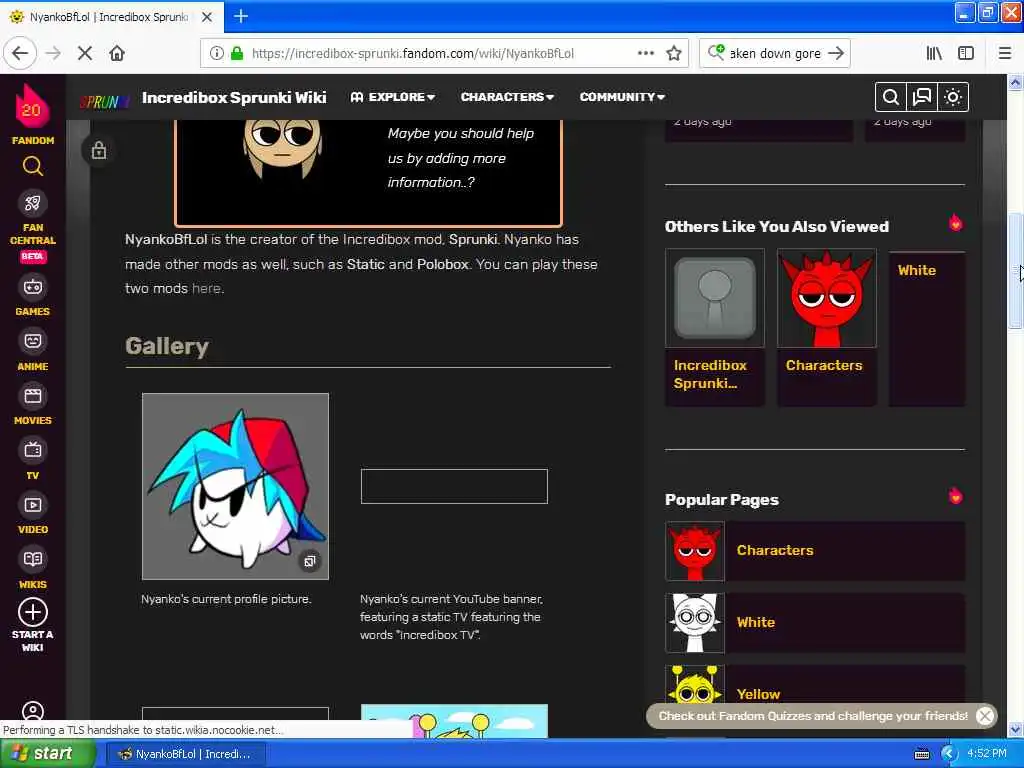
Task: Submit the search with the arrow
Action: (x=836, y=53)
